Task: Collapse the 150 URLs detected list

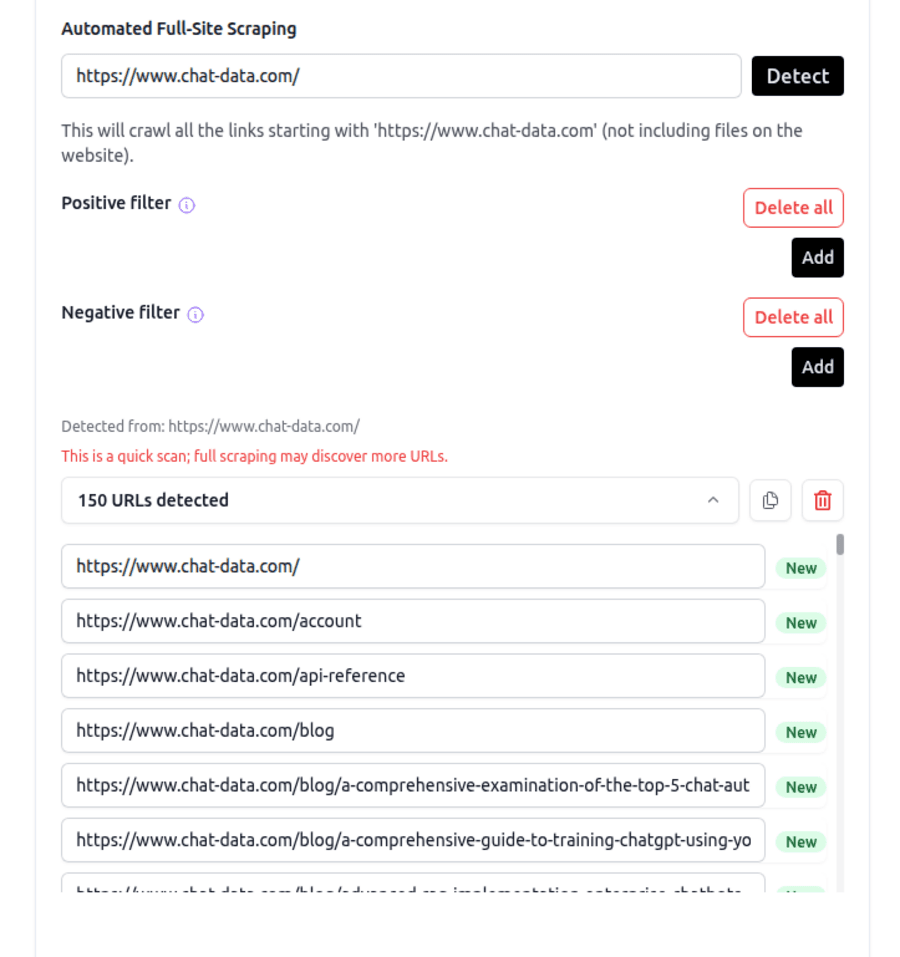Action: (712, 500)
